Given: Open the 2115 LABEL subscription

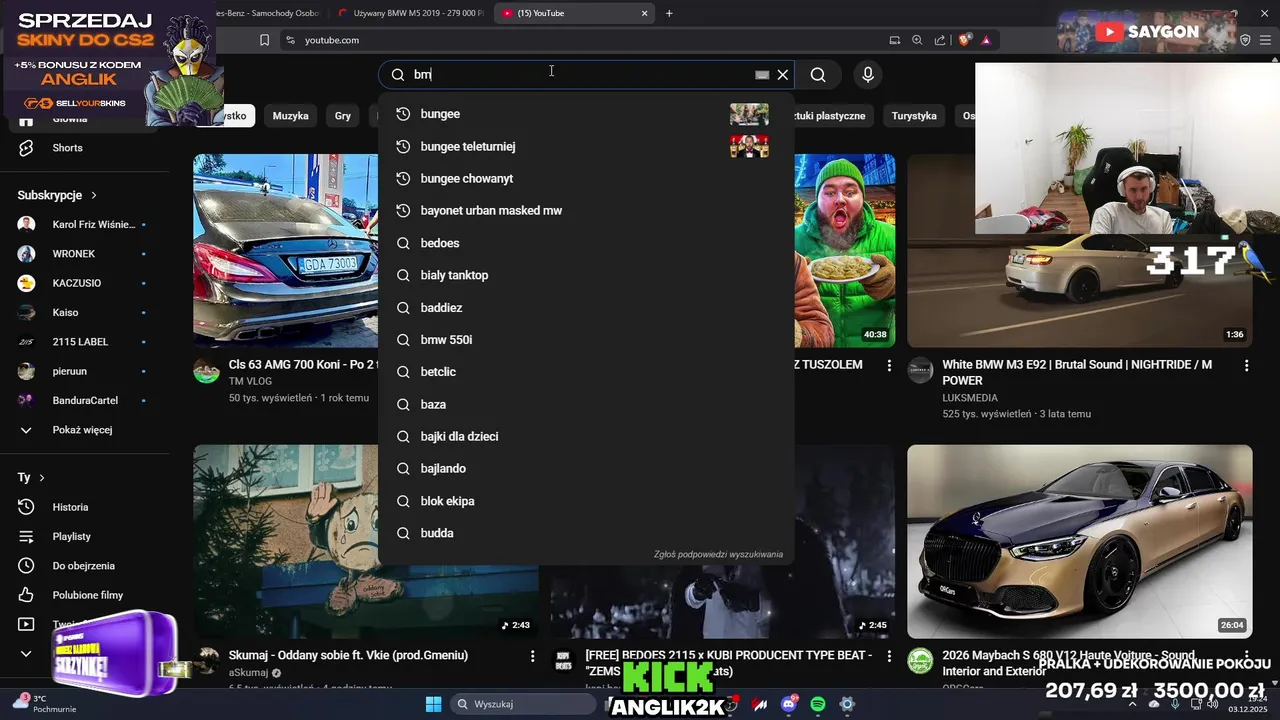Looking at the screenshot, I should (82, 342).
